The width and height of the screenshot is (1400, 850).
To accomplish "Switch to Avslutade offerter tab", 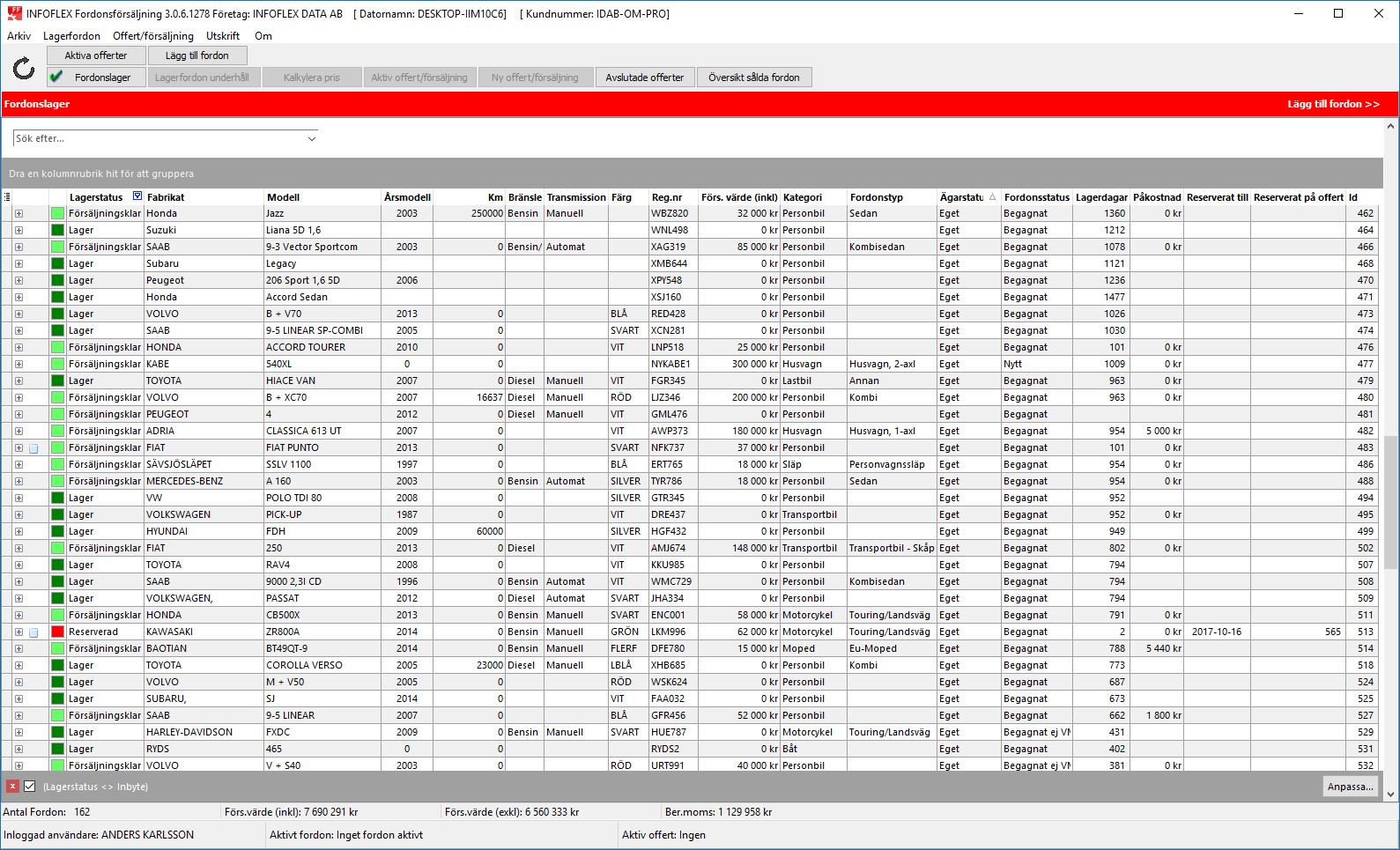I will coord(645,78).
